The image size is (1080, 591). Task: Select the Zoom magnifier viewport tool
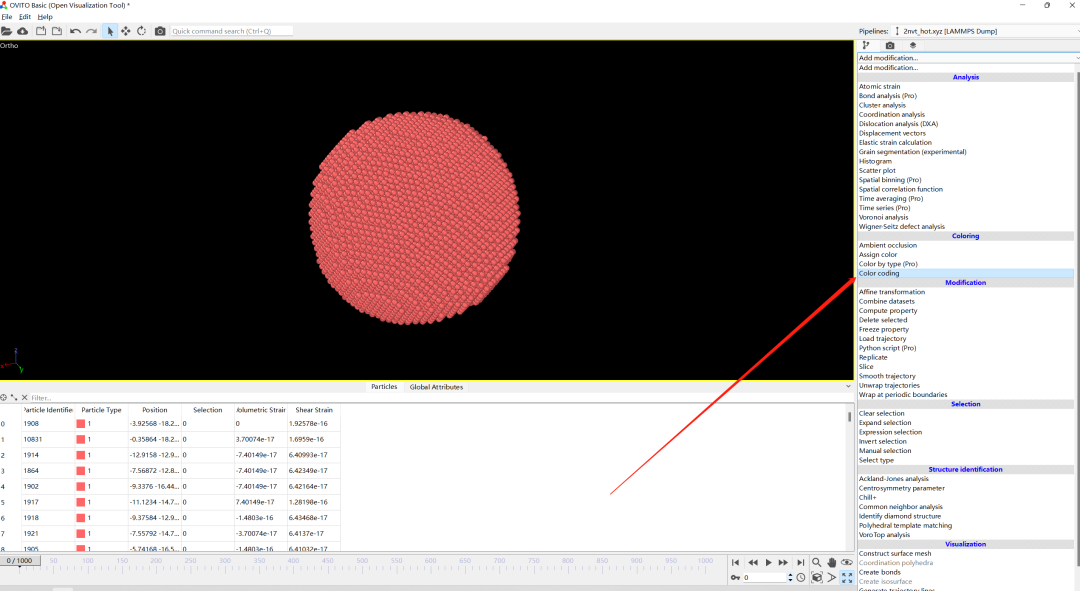point(817,563)
